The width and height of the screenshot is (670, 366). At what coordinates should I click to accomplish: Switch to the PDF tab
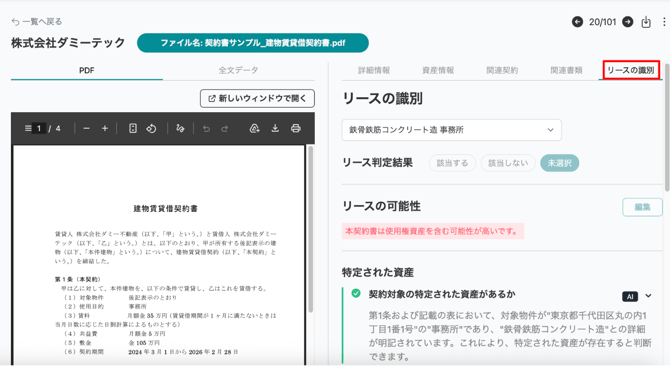(87, 70)
